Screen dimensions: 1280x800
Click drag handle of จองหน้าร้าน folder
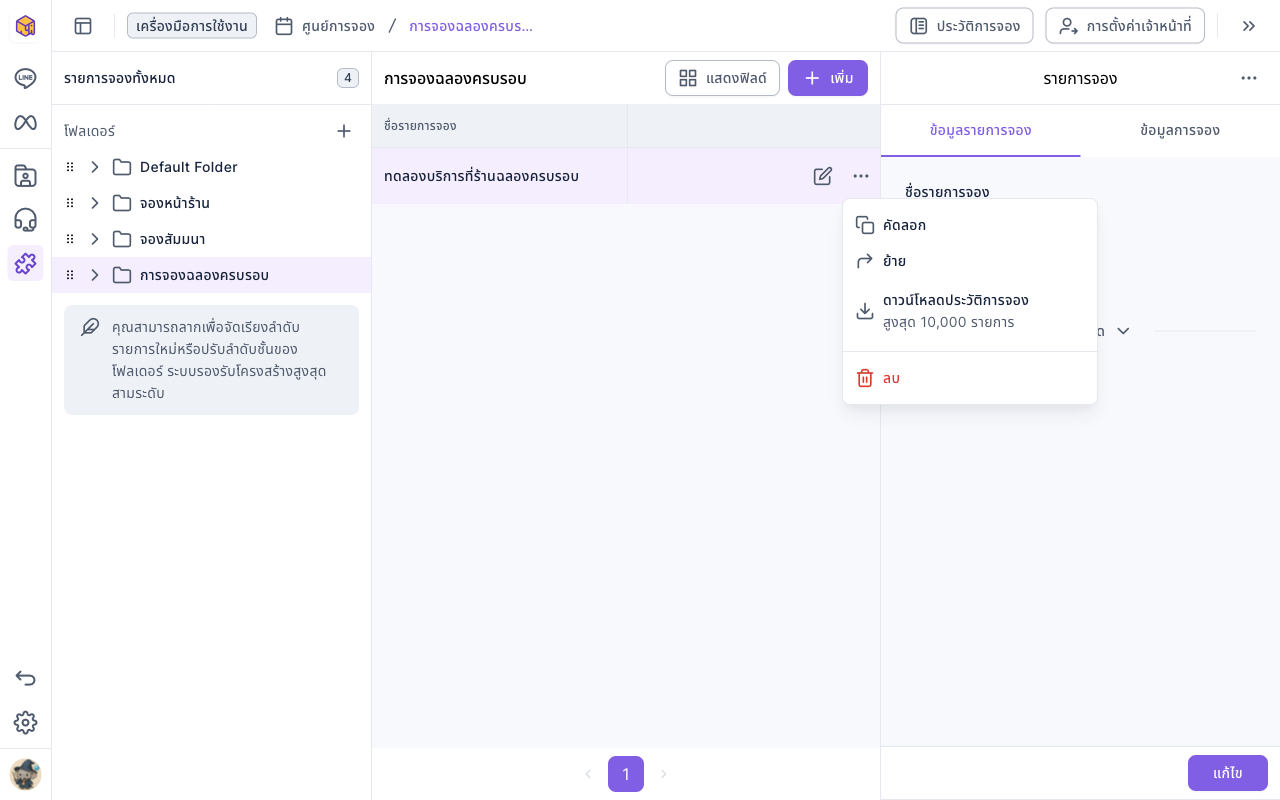click(70, 203)
